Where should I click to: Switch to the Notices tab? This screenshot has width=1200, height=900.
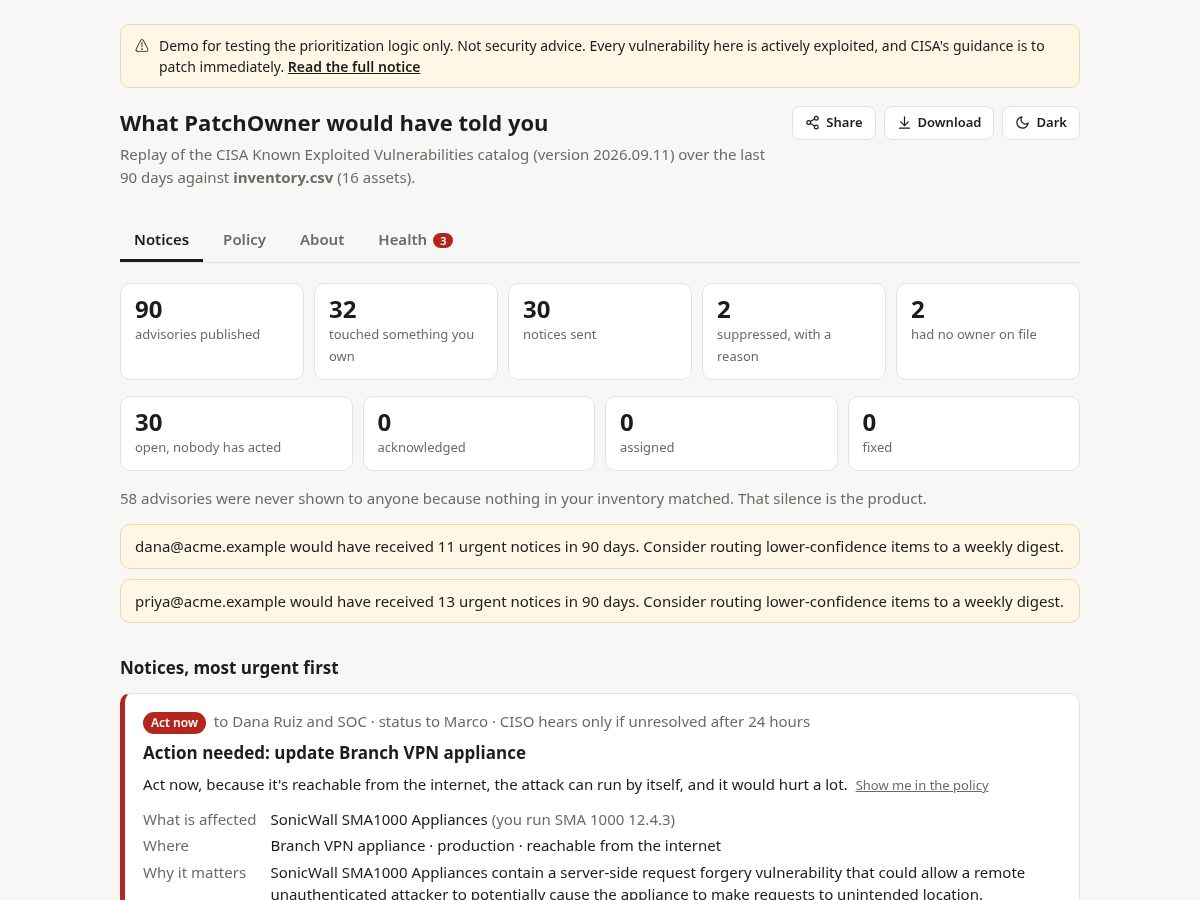[162, 240]
